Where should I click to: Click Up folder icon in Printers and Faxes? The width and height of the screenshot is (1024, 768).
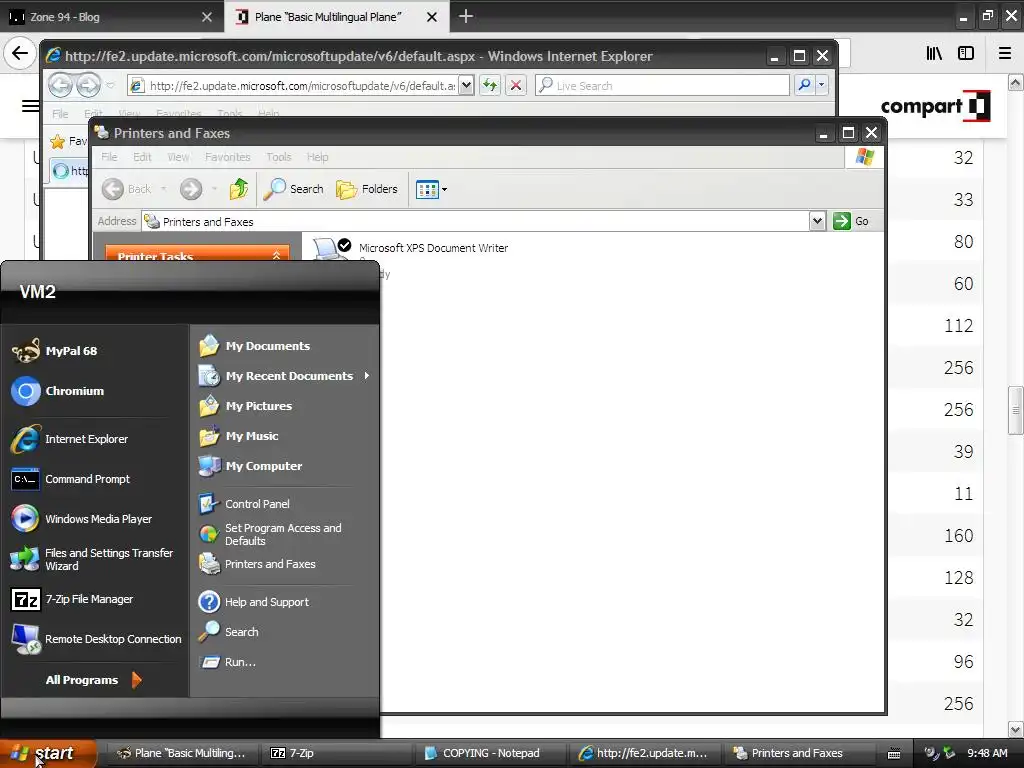click(x=238, y=189)
